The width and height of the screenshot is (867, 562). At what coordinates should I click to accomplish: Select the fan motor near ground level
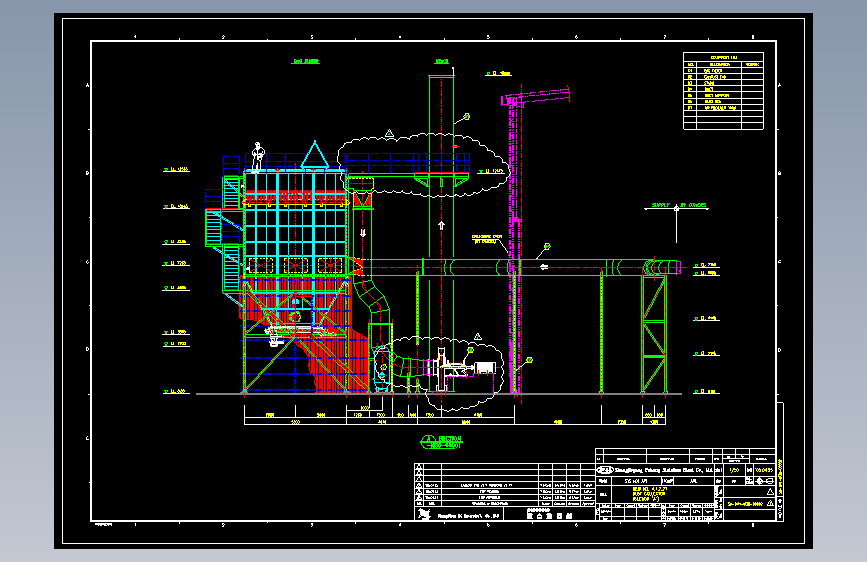tap(484, 368)
